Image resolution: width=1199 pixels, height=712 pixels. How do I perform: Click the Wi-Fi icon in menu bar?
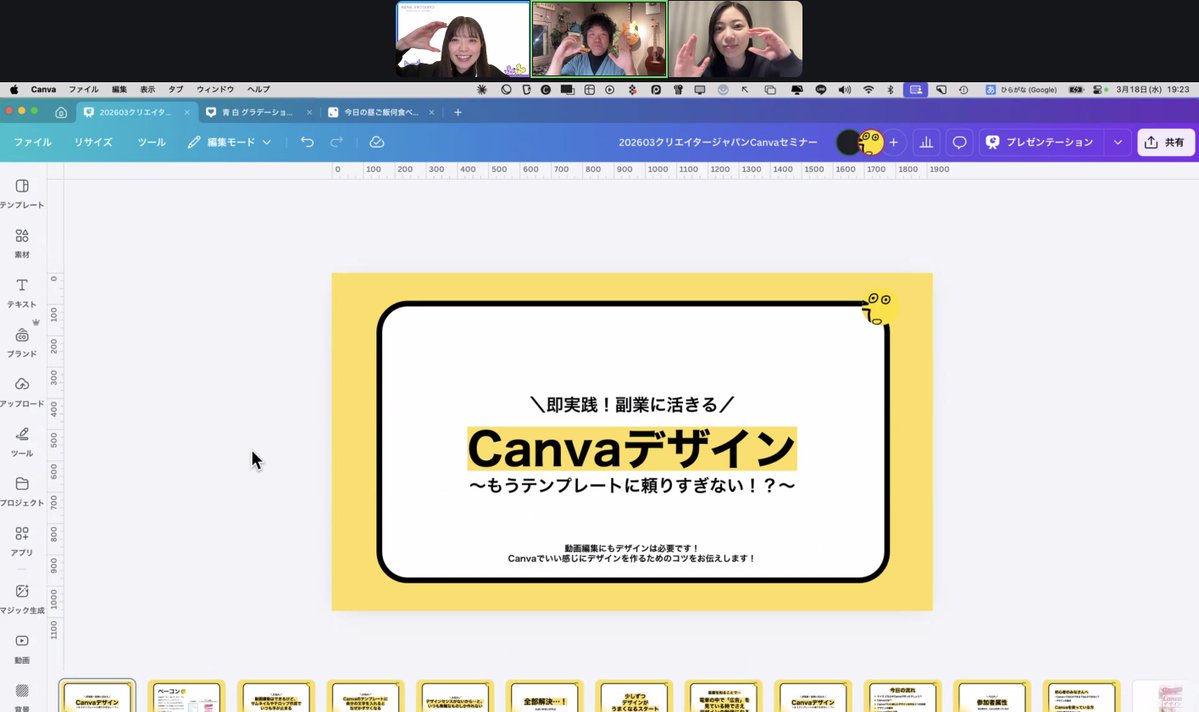pos(868,89)
